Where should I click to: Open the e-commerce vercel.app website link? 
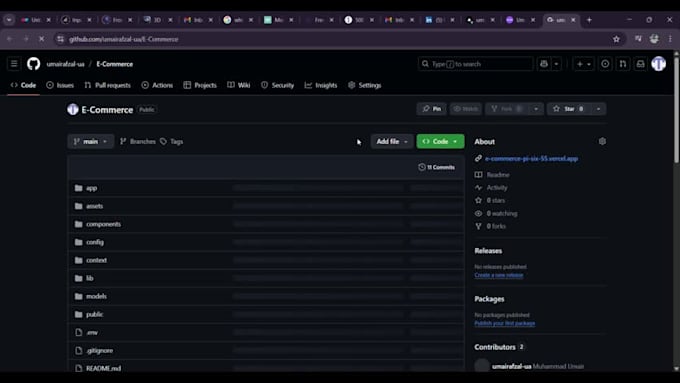[531, 159]
